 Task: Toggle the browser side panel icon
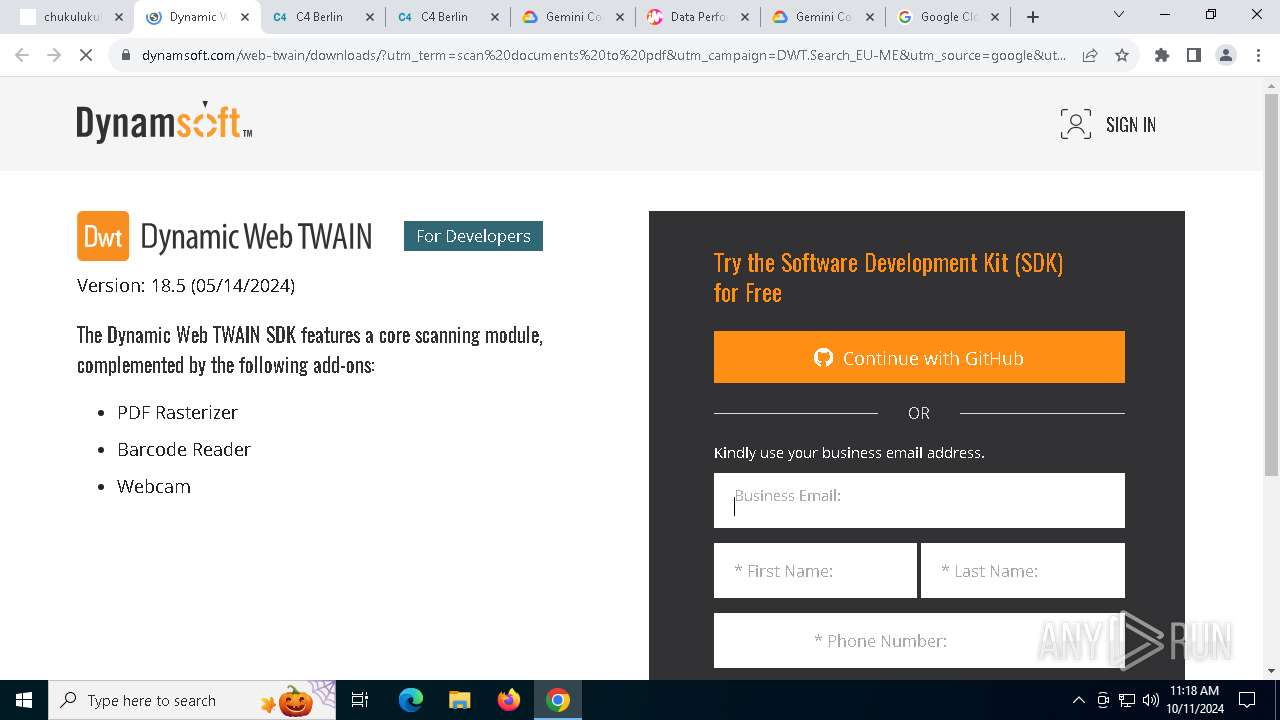coord(1194,55)
